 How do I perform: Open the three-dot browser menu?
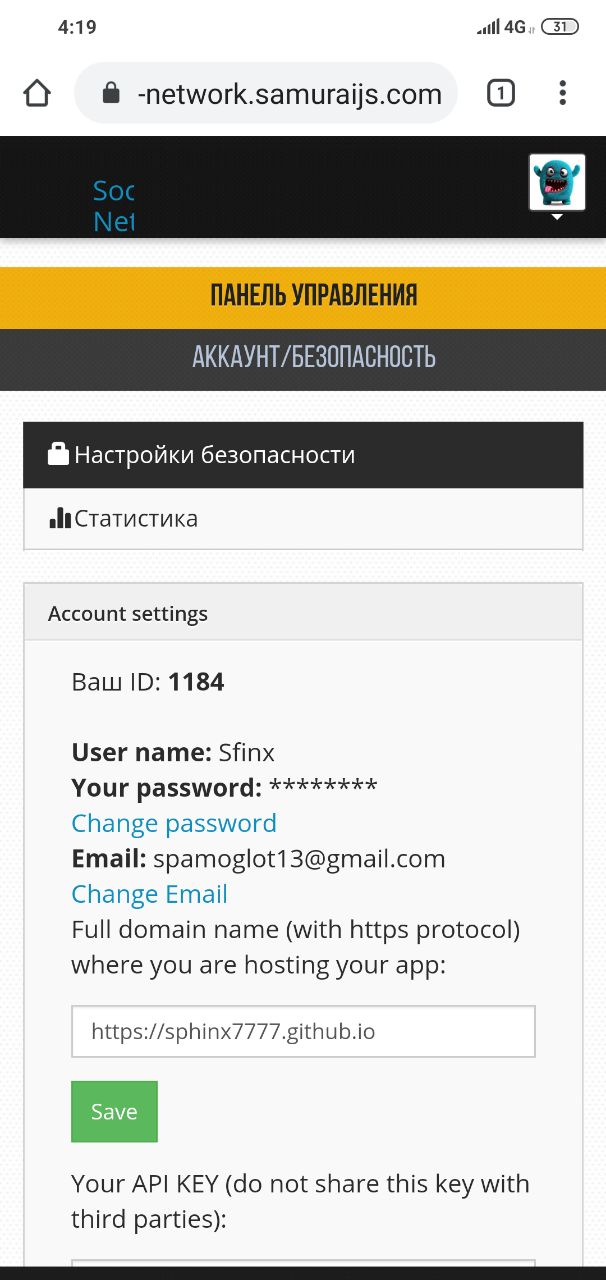coord(563,94)
